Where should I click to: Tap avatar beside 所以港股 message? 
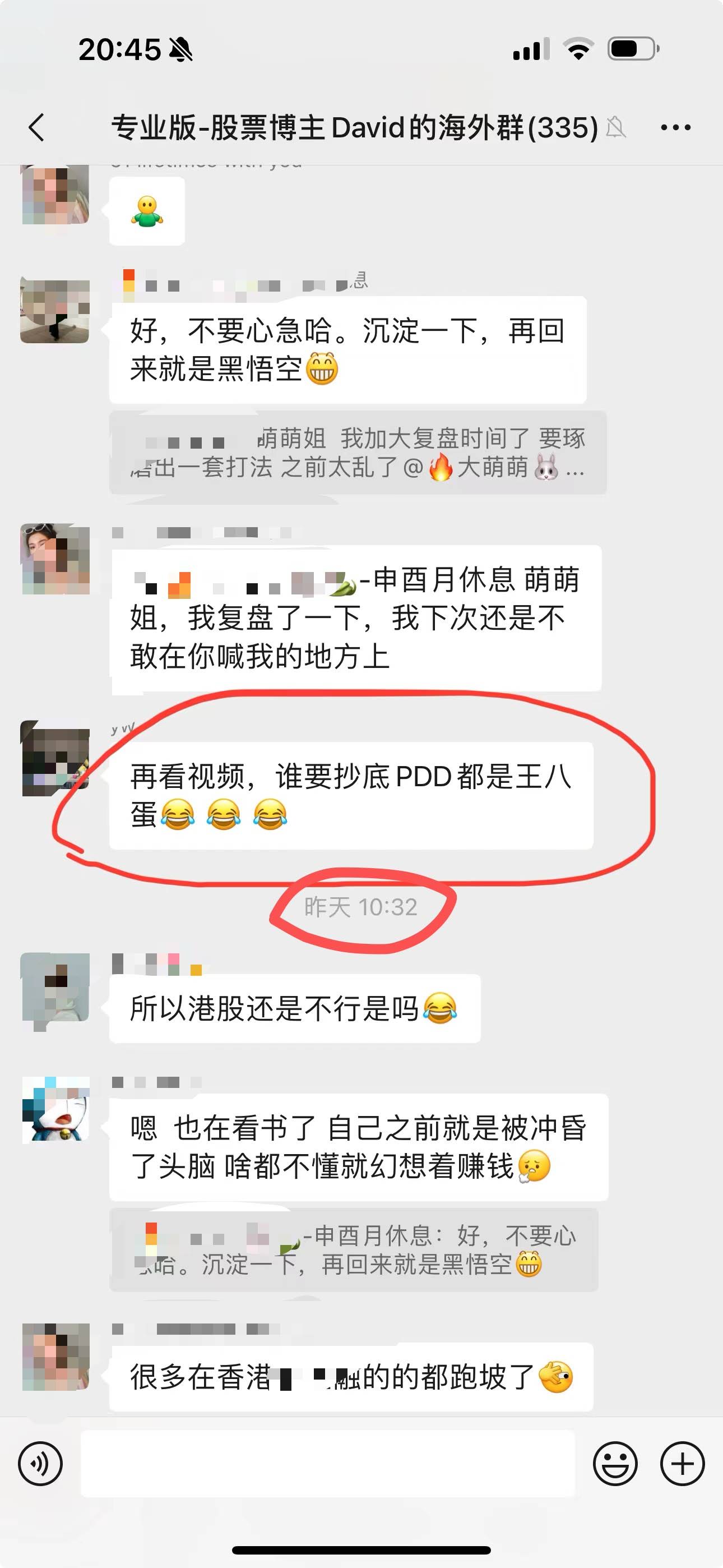[55, 988]
